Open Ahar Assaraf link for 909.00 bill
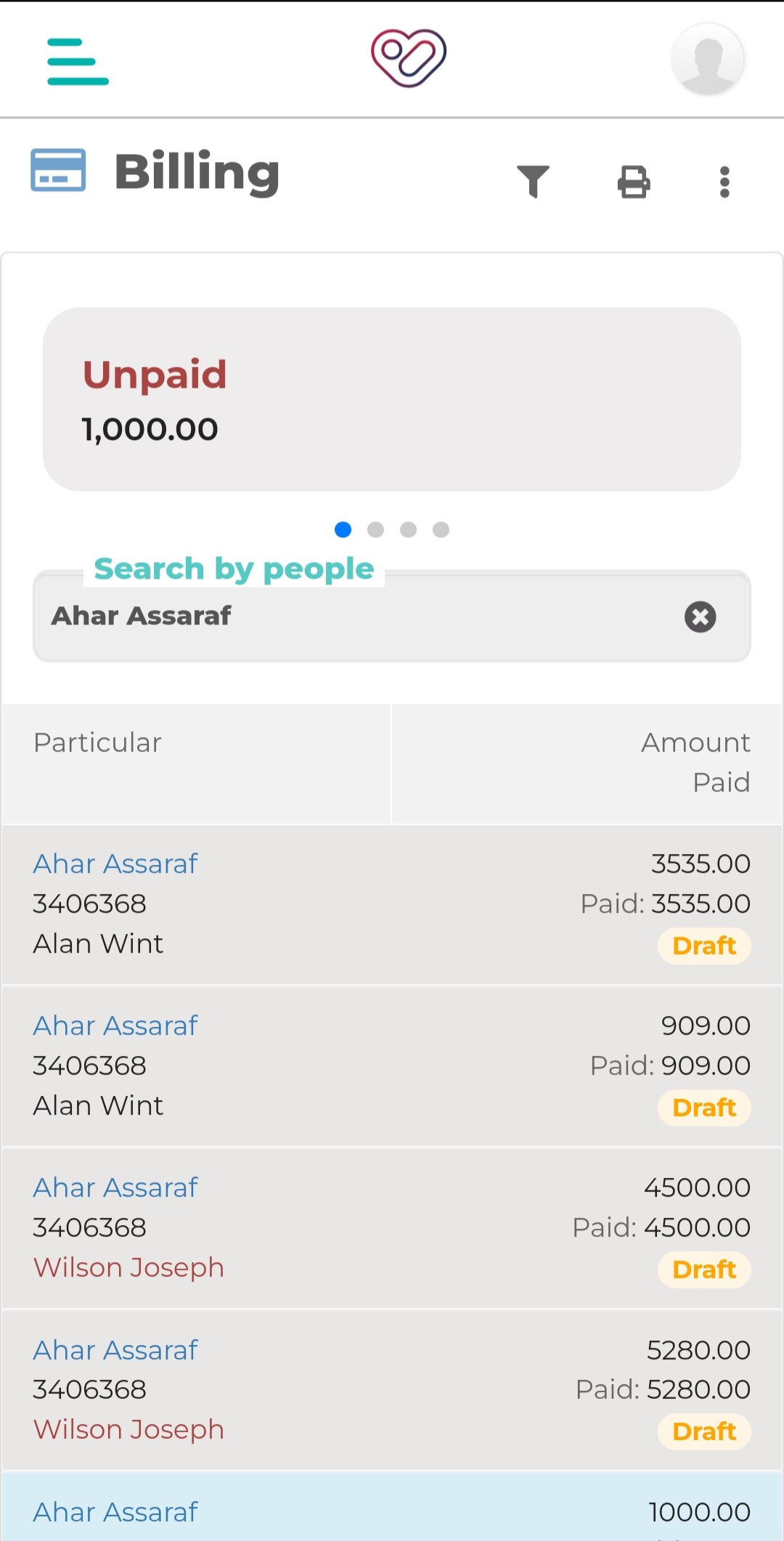784x1541 pixels. click(115, 1025)
